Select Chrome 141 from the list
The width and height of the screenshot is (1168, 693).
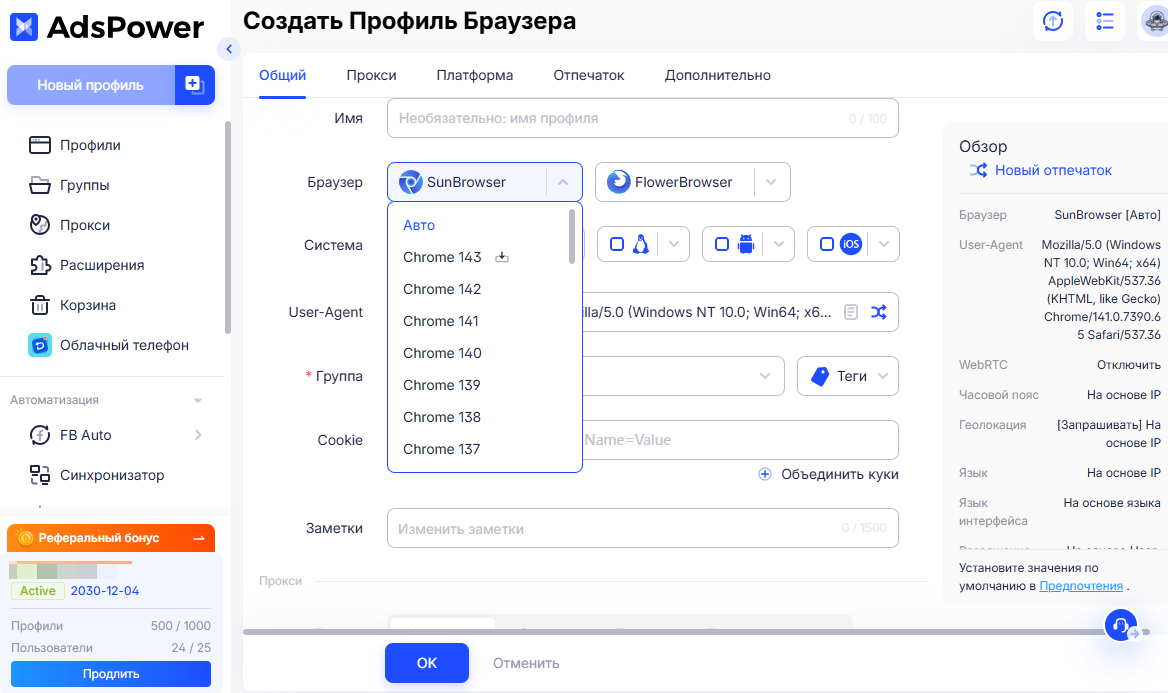(440, 321)
